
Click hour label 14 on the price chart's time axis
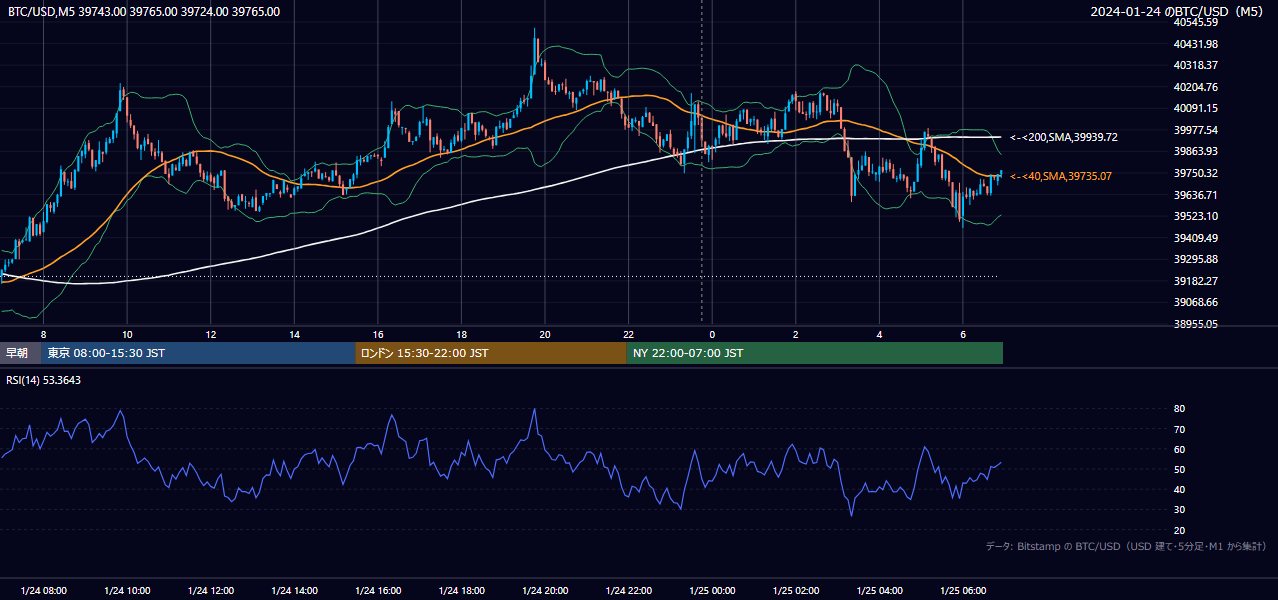tap(294, 334)
